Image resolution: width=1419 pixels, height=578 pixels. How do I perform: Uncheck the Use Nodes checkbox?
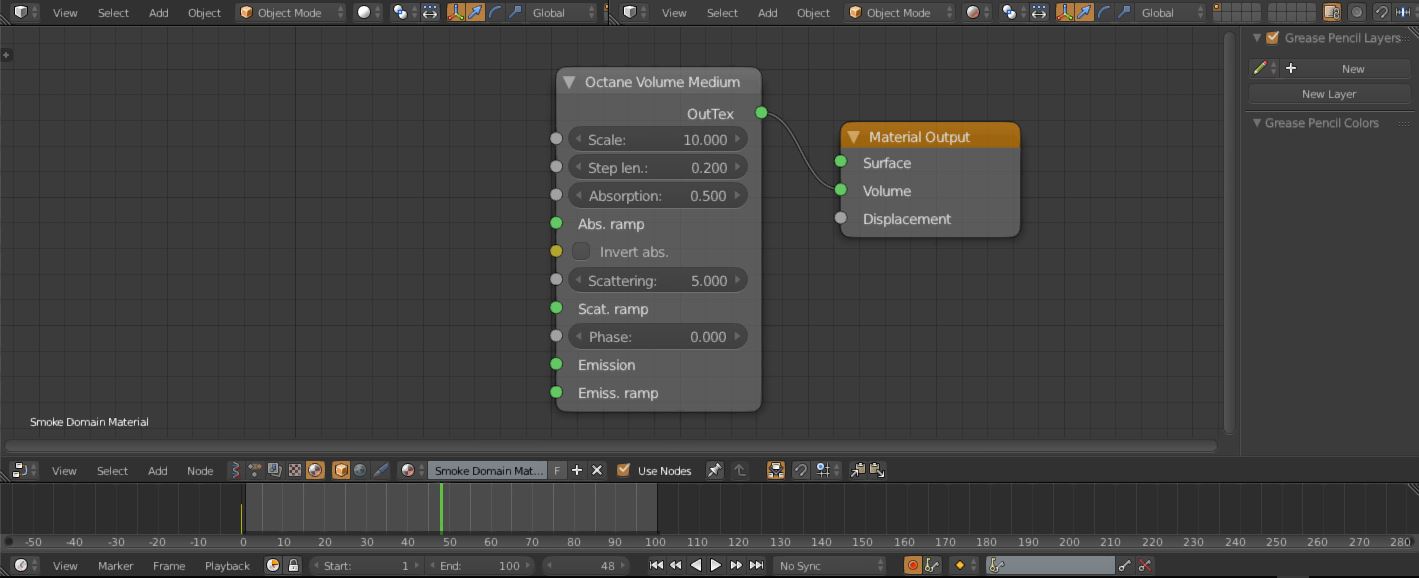pos(623,470)
